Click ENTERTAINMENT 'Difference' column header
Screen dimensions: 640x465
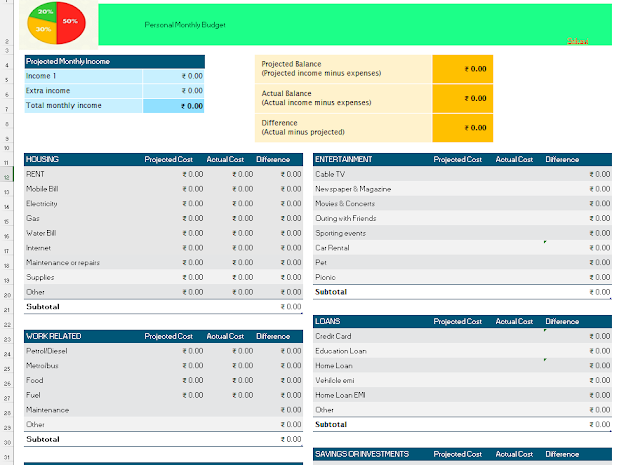click(x=562, y=159)
